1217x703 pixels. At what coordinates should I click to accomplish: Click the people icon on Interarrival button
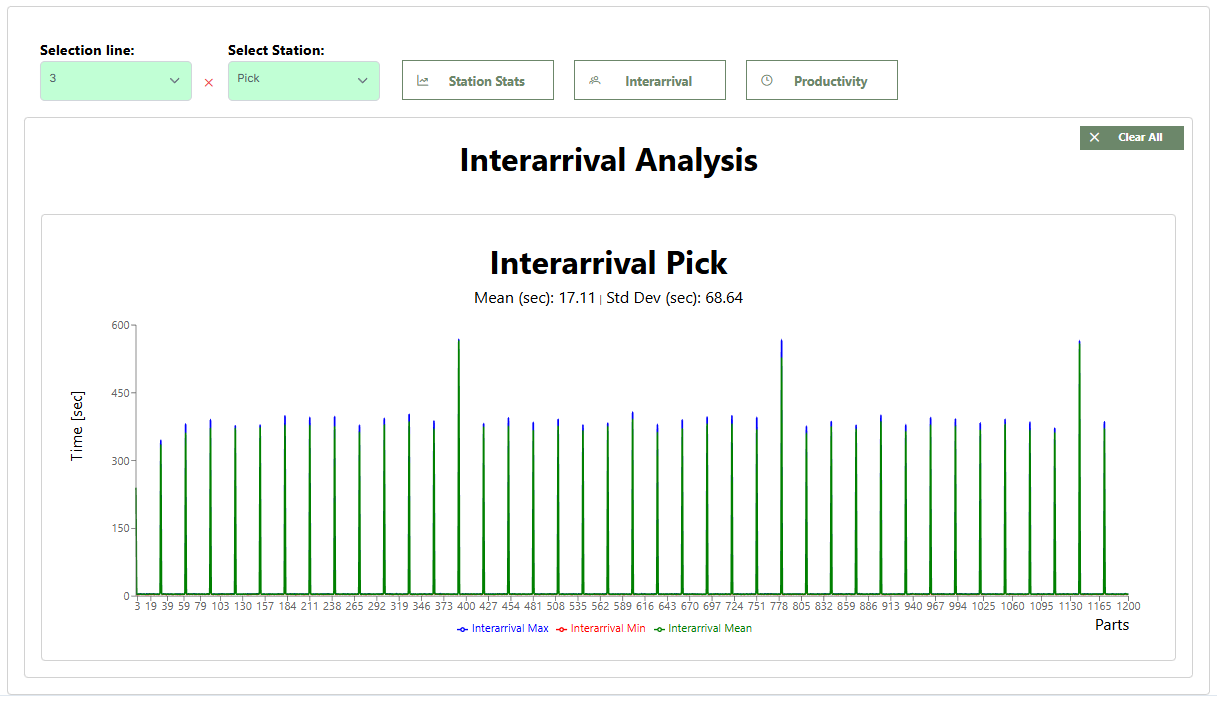pyautogui.click(x=595, y=81)
